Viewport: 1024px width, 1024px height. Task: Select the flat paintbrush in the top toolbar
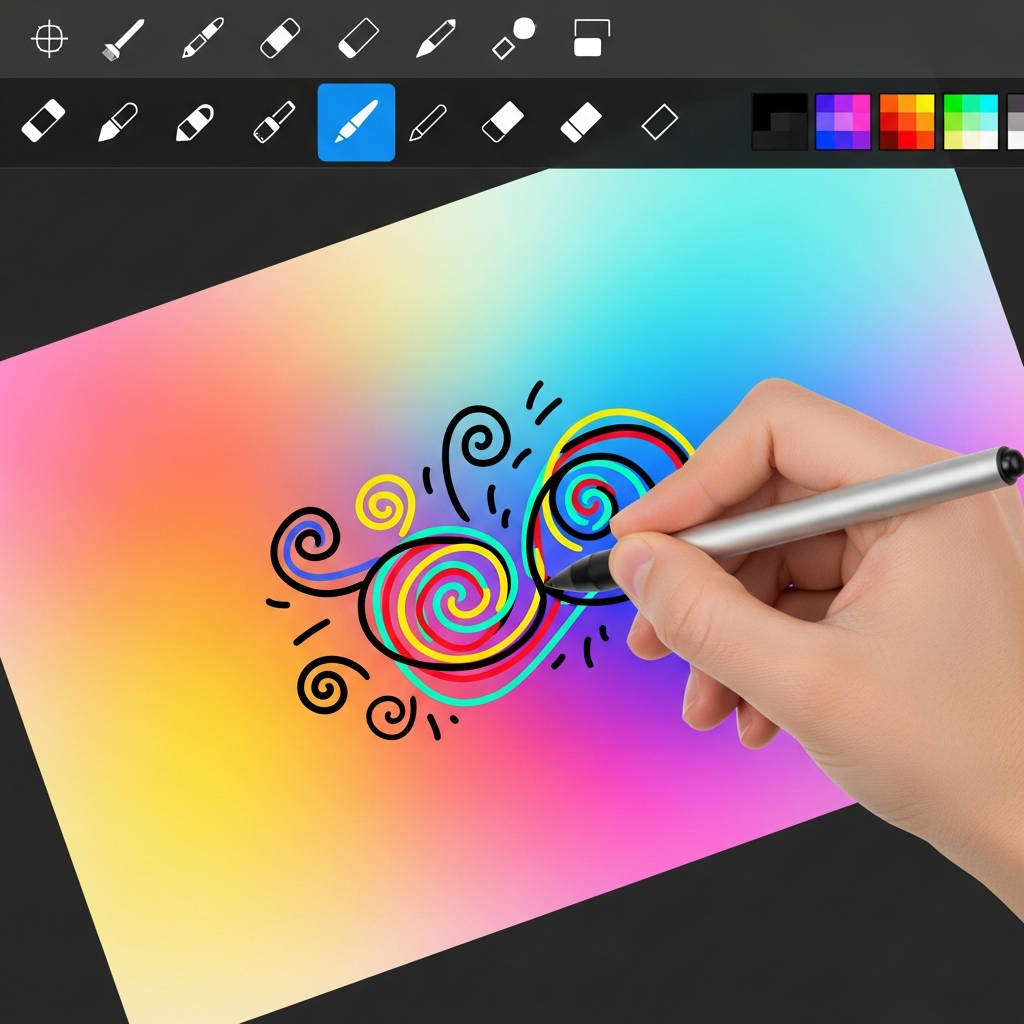[x=124, y=40]
